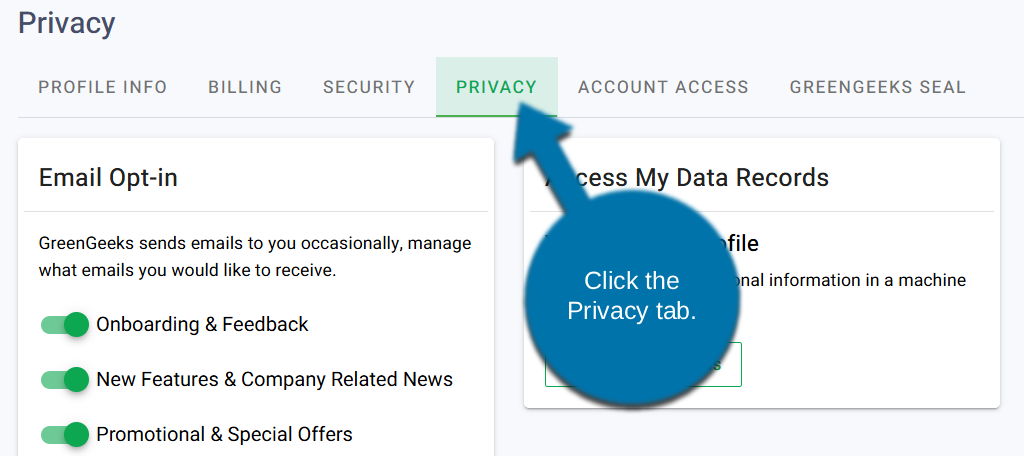
Task: Click the 'New Features & Company Related News' label
Action: pyautogui.click(x=274, y=380)
